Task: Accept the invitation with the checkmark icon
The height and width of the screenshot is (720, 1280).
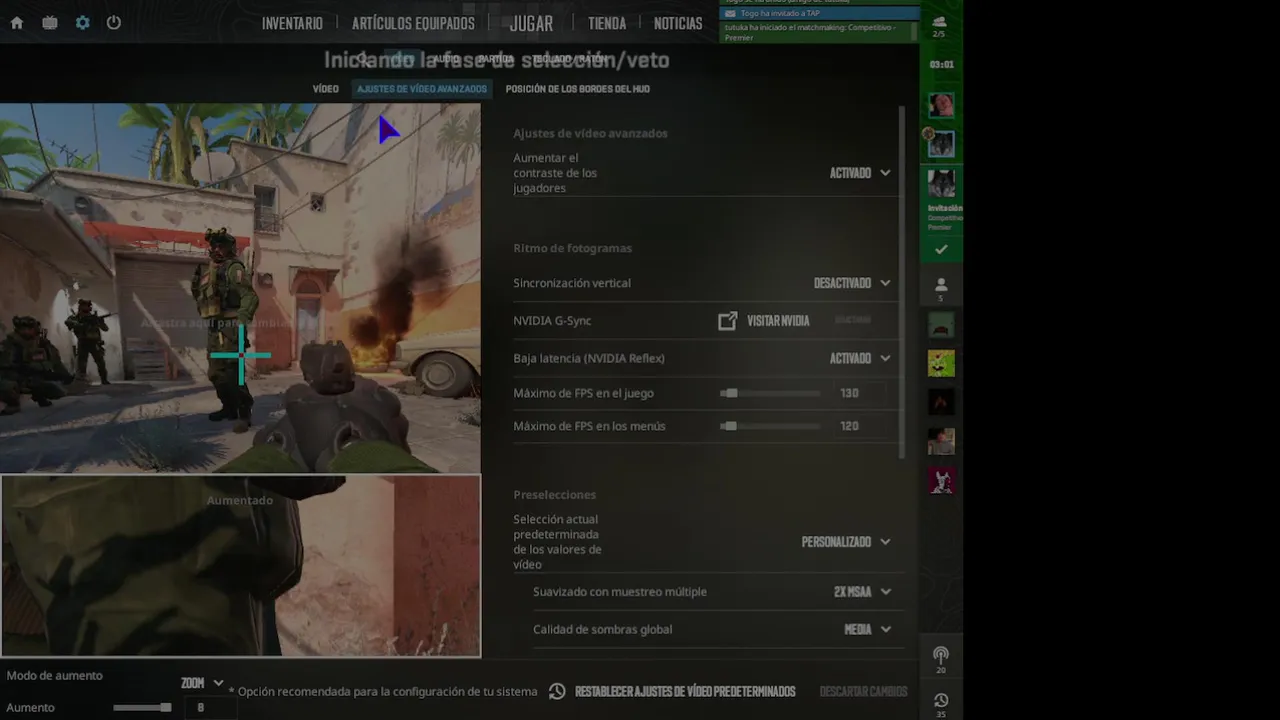Action: pyautogui.click(x=941, y=249)
